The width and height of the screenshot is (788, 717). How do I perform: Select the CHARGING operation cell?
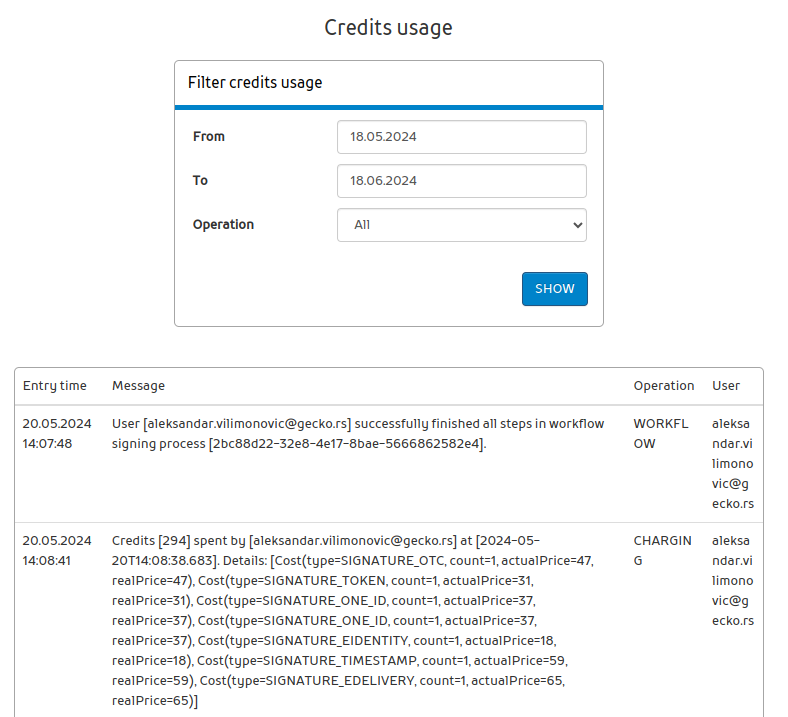(662, 551)
